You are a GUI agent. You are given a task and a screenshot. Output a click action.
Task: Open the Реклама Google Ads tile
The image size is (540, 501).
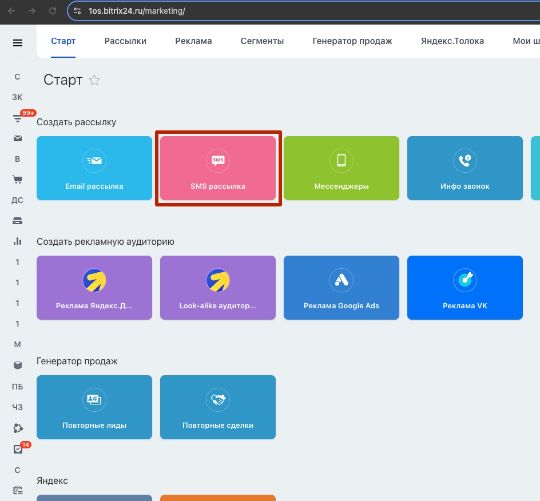tap(341, 288)
